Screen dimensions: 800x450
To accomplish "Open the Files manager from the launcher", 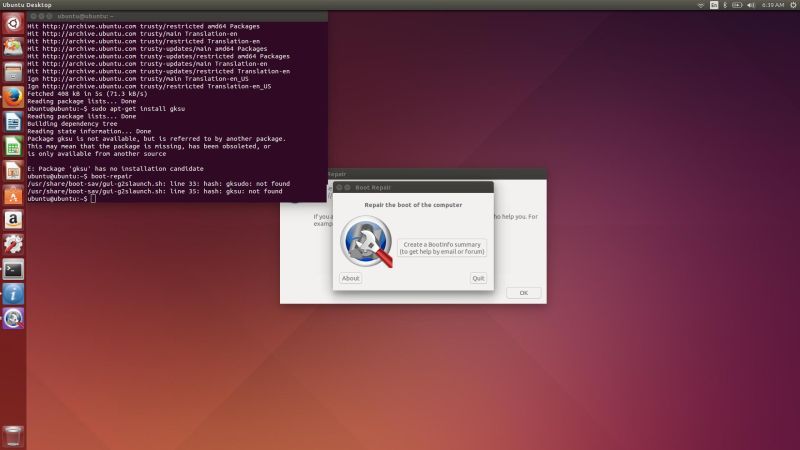I will tap(13, 72).
